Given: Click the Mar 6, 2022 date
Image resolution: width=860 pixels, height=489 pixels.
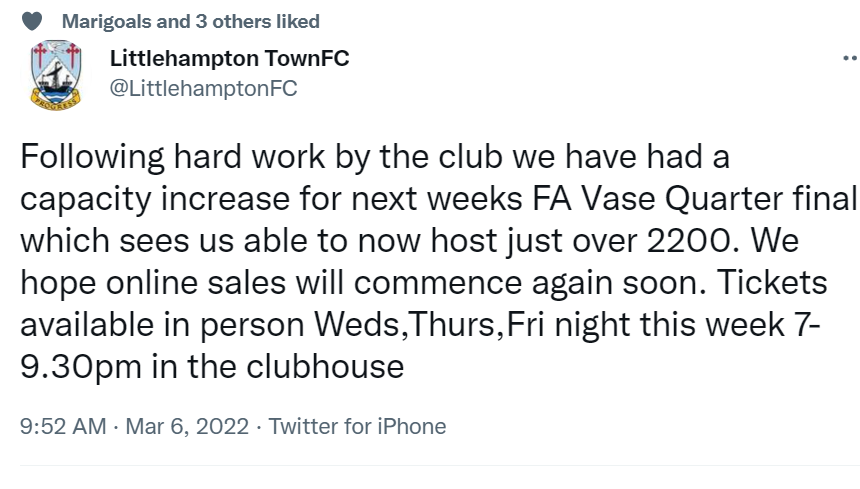Looking at the screenshot, I should point(187,427).
